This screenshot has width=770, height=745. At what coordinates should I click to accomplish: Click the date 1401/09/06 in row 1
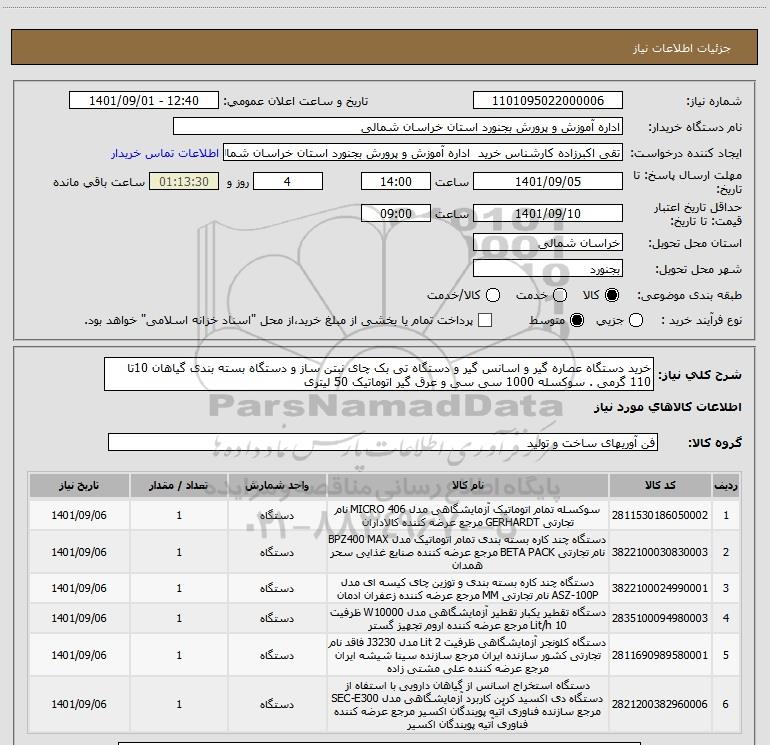(x=79, y=515)
